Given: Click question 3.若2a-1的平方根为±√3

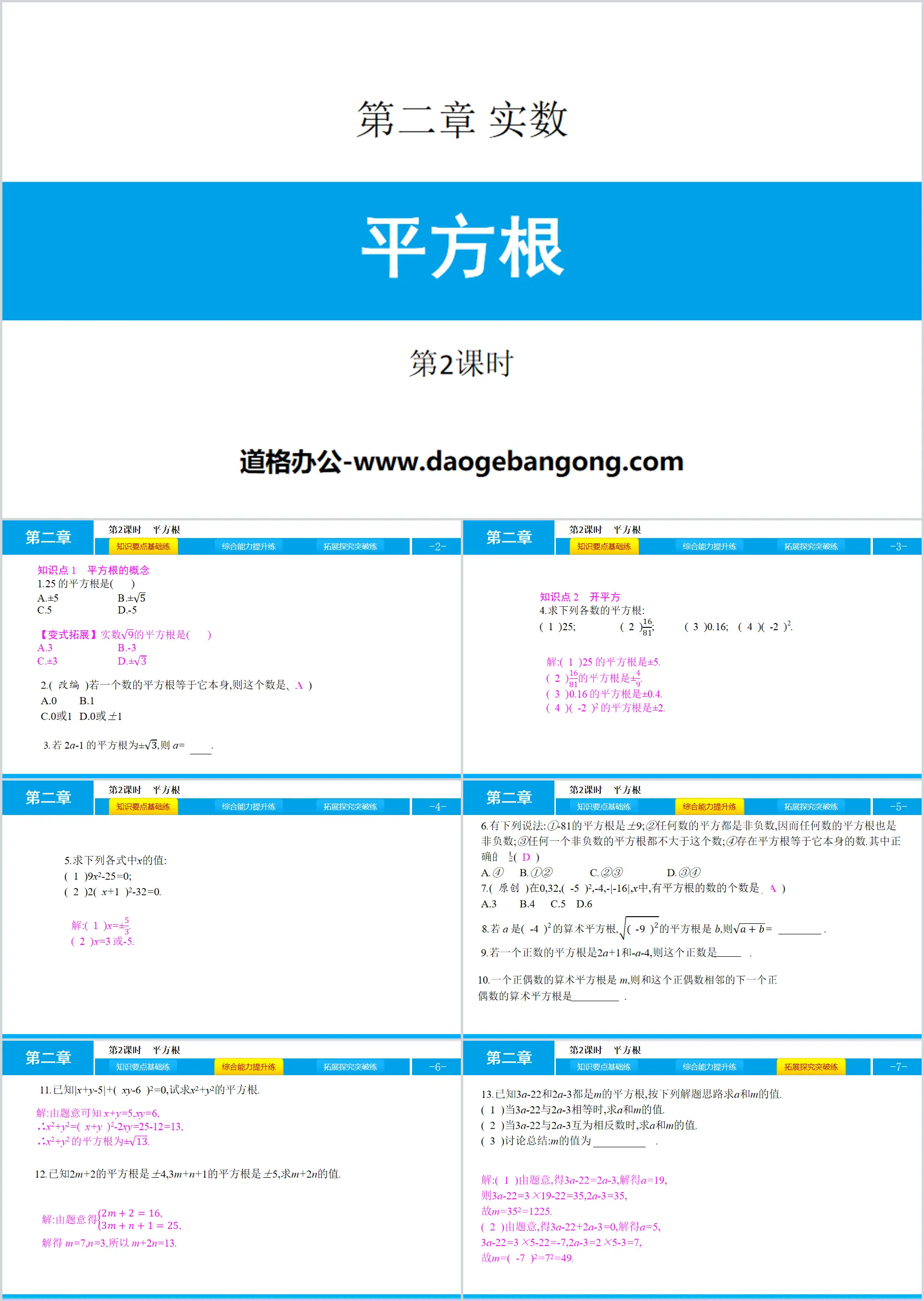Looking at the screenshot, I should click(x=128, y=745).
